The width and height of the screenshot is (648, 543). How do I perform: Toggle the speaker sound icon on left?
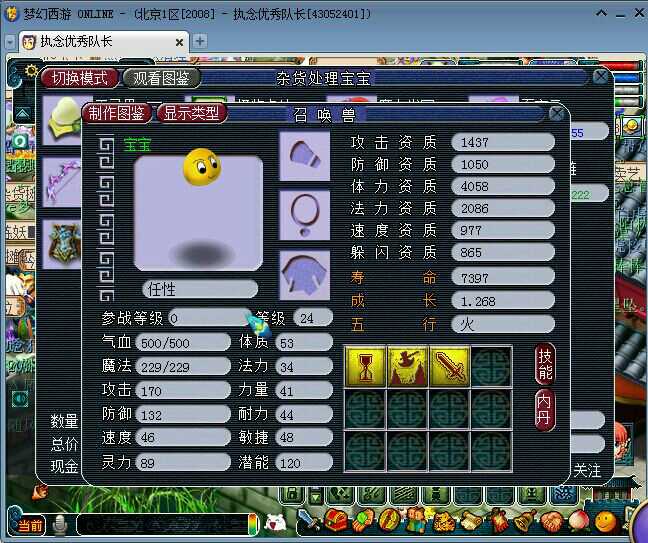click(x=20, y=399)
